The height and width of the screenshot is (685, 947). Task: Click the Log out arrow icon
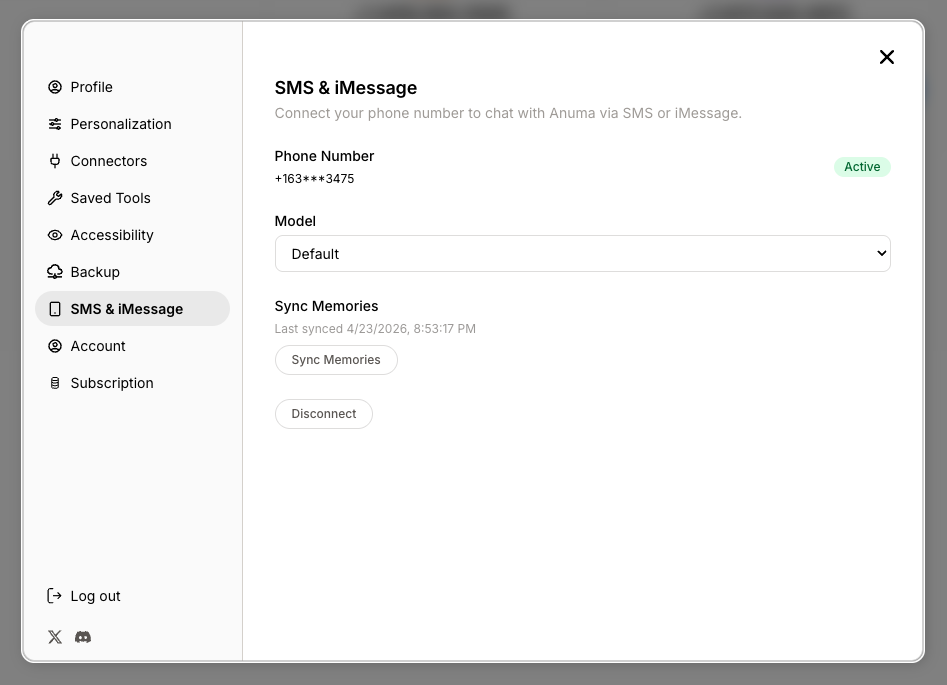click(x=55, y=595)
